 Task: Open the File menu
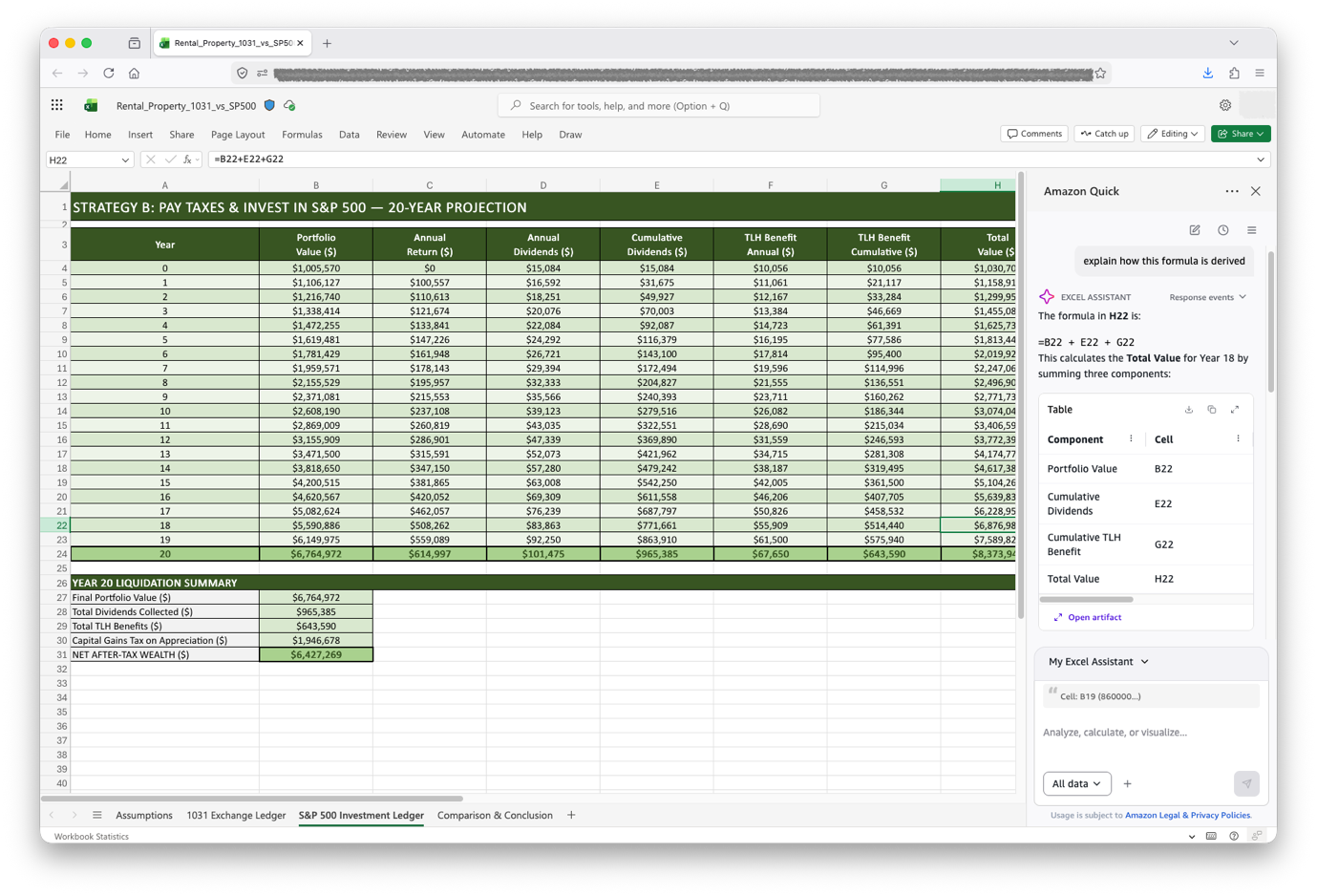(x=62, y=135)
